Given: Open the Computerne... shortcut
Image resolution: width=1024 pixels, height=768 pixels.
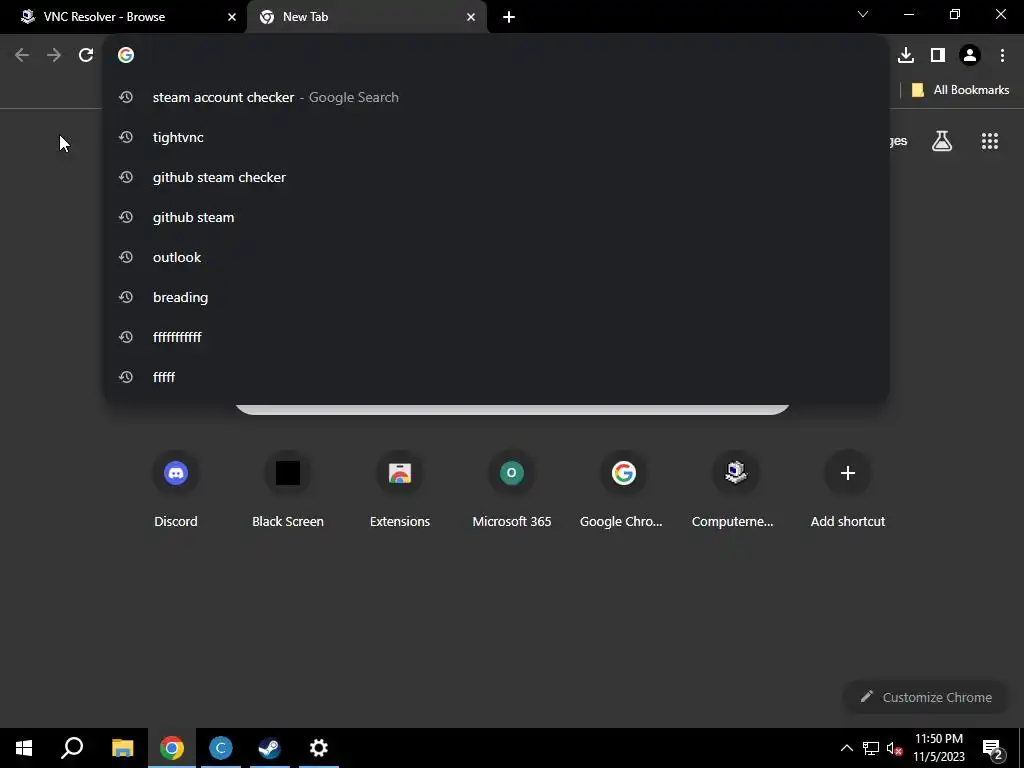Looking at the screenshot, I should pos(735,490).
